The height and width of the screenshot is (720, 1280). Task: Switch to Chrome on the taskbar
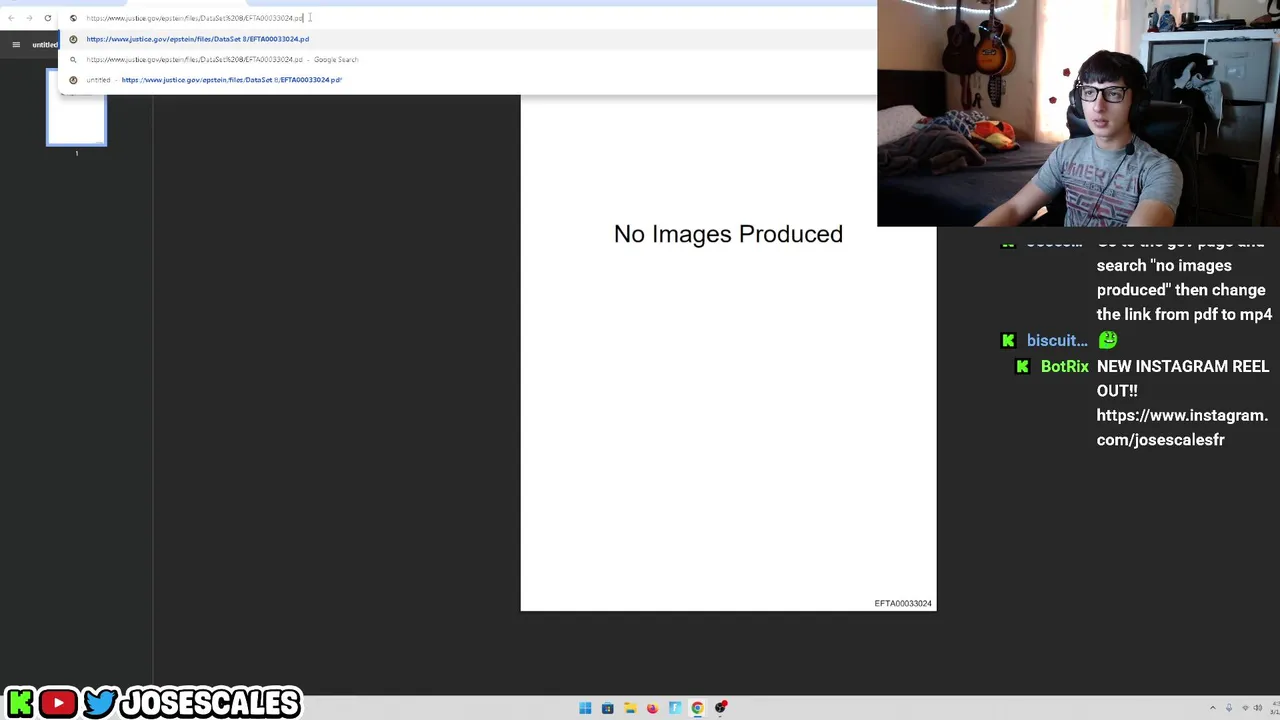tap(697, 708)
